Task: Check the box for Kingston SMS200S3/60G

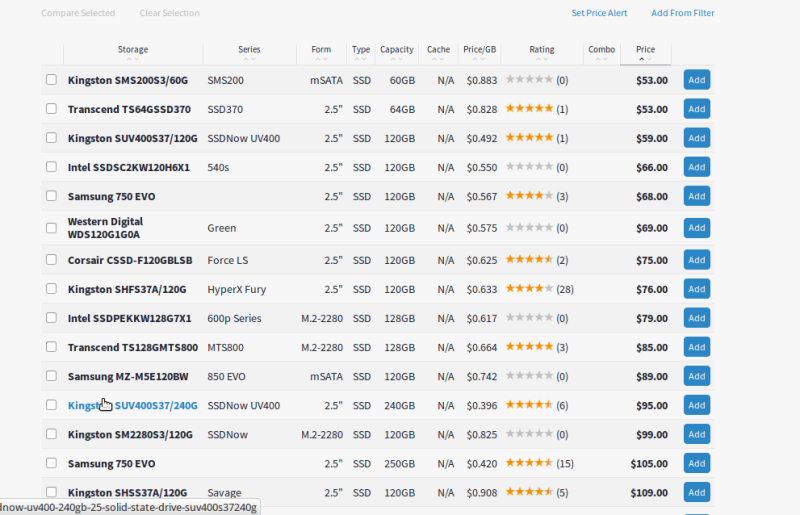Action: click(x=51, y=80)
